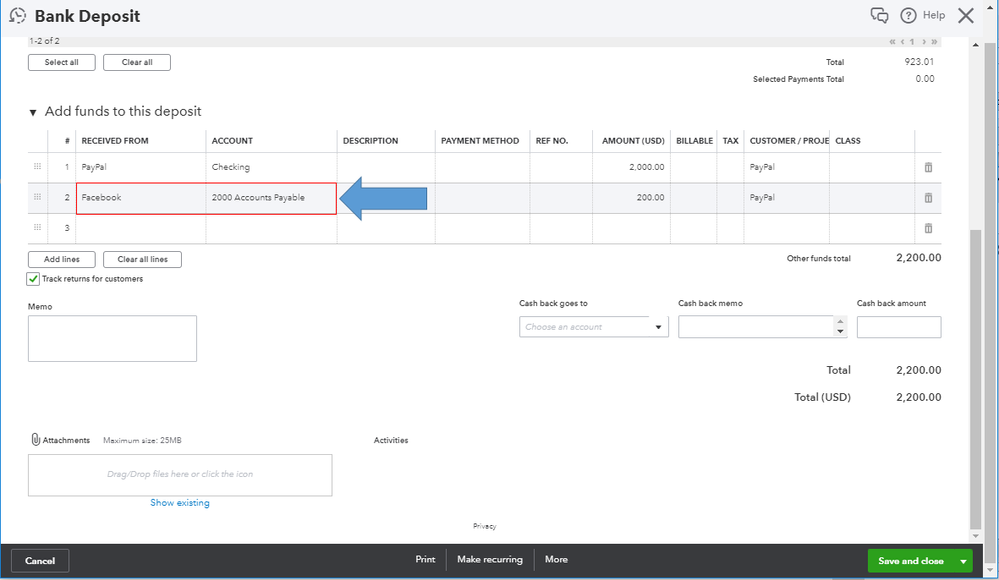This screenshot has width=999, height=580.
Task: Click empty received-from cell in line 3
Action: pos(141,228)
